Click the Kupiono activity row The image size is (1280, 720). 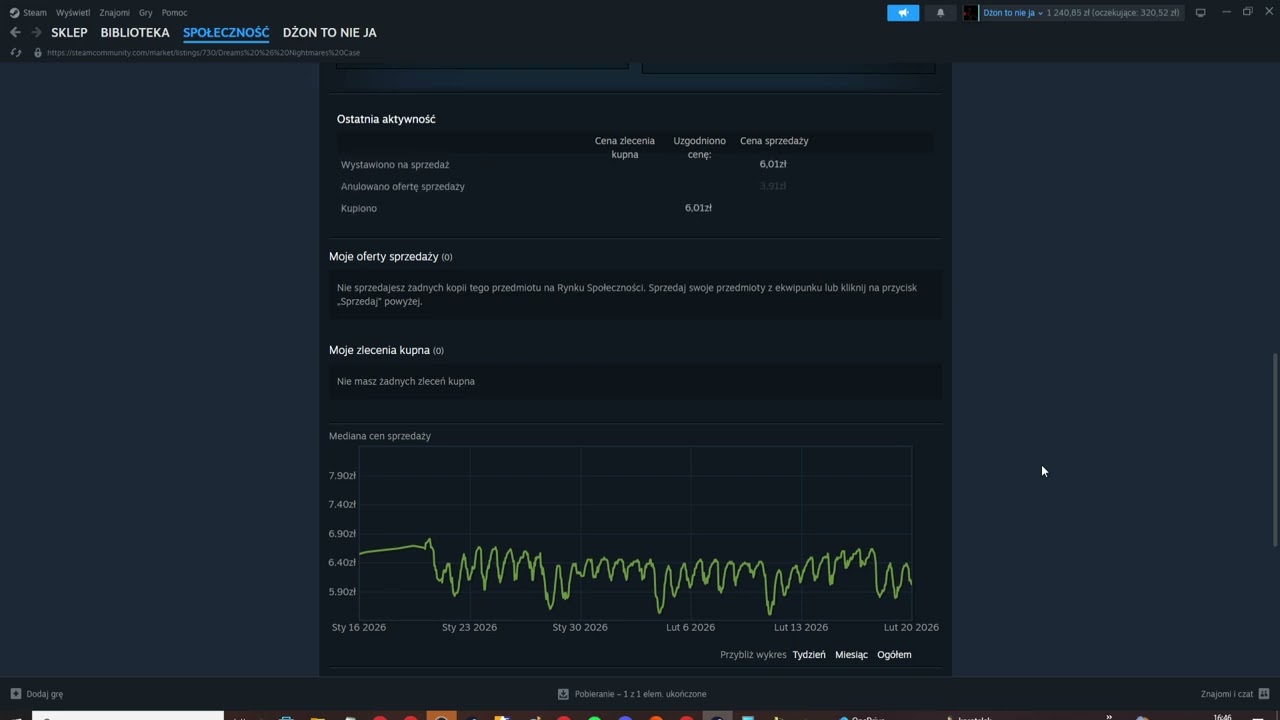636,208
